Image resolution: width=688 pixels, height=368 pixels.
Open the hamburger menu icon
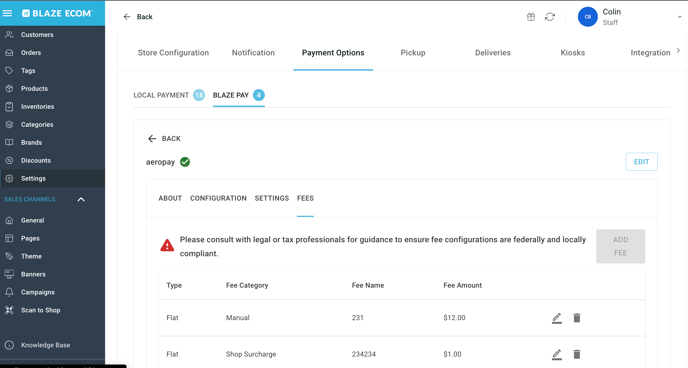click(x=7, y=13)
